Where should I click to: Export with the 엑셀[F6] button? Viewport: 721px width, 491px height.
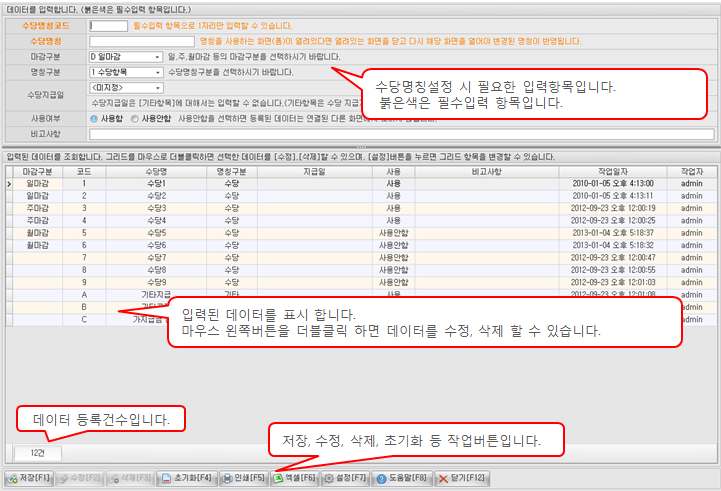click(295, 478)
